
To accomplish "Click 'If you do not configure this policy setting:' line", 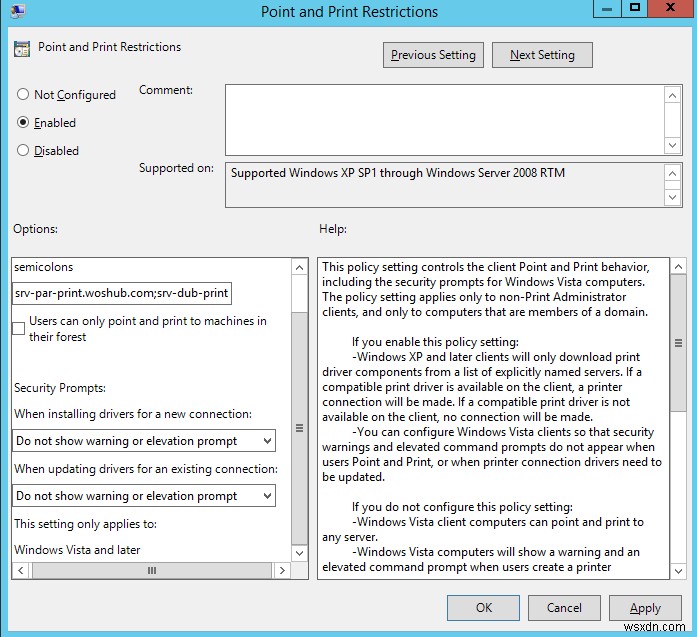I will pyautogui.click(x=462, y=507).
